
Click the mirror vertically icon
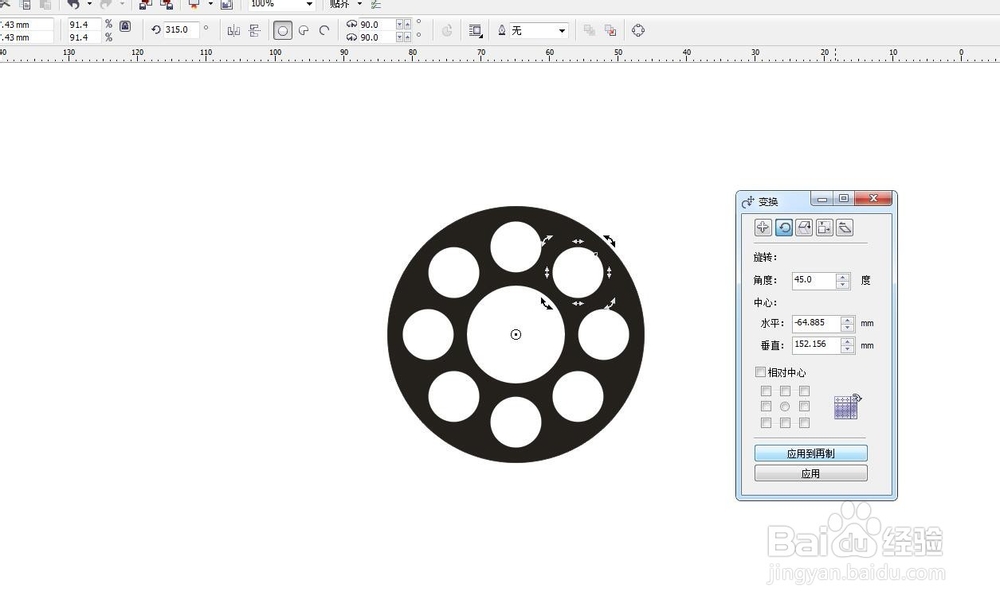254,30
